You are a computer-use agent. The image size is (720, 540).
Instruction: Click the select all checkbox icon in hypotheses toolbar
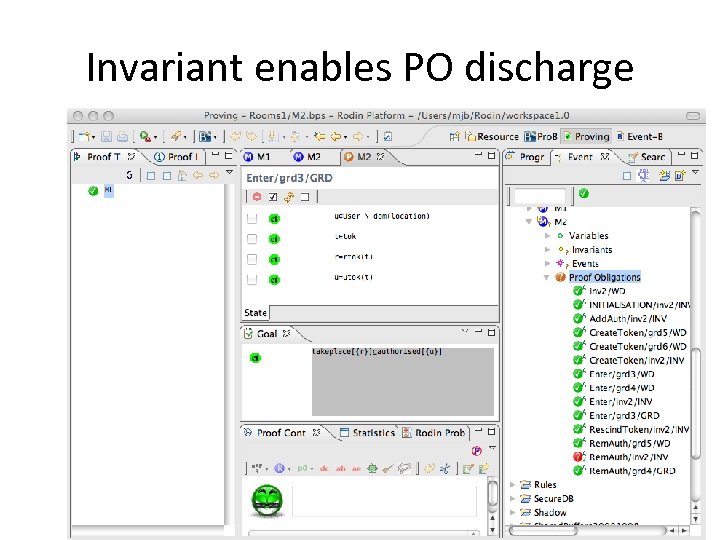click(x=273, y=197)
